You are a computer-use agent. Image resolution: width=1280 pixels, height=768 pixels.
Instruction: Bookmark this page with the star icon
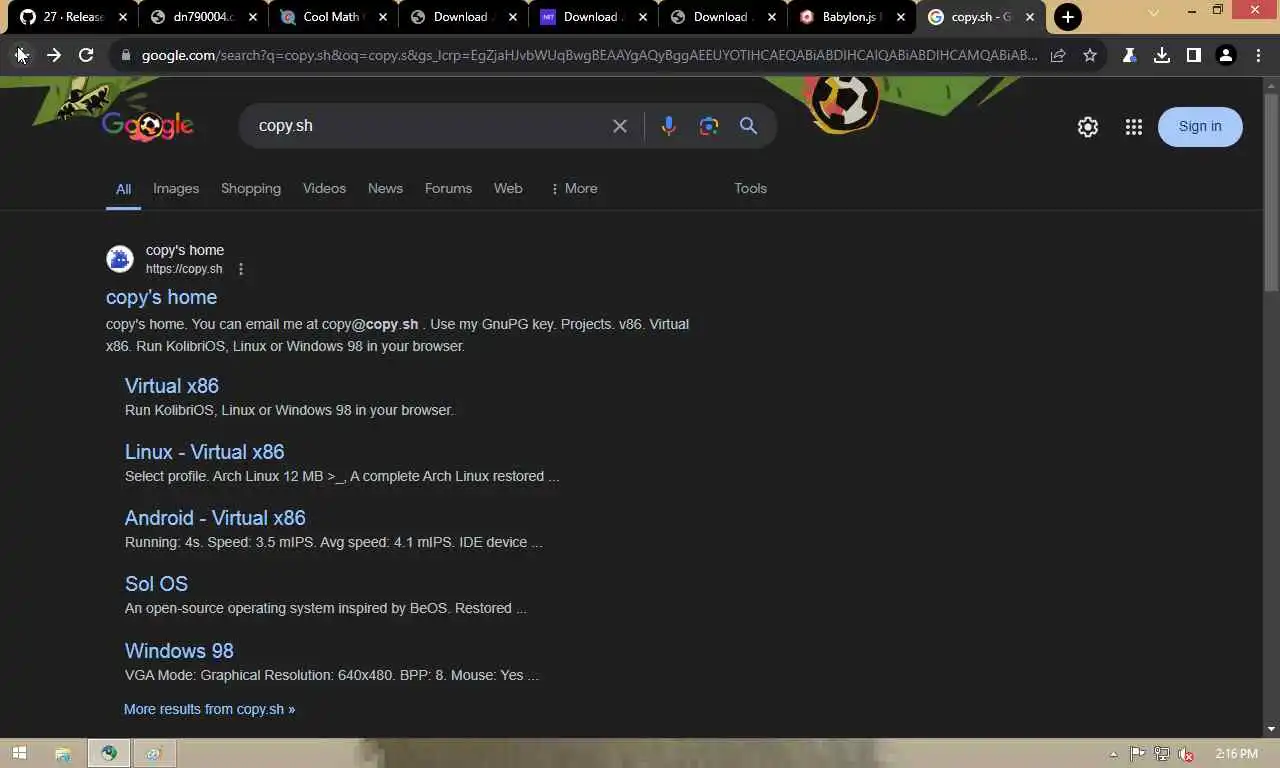pyautogui.click(x=1090, y=55)
